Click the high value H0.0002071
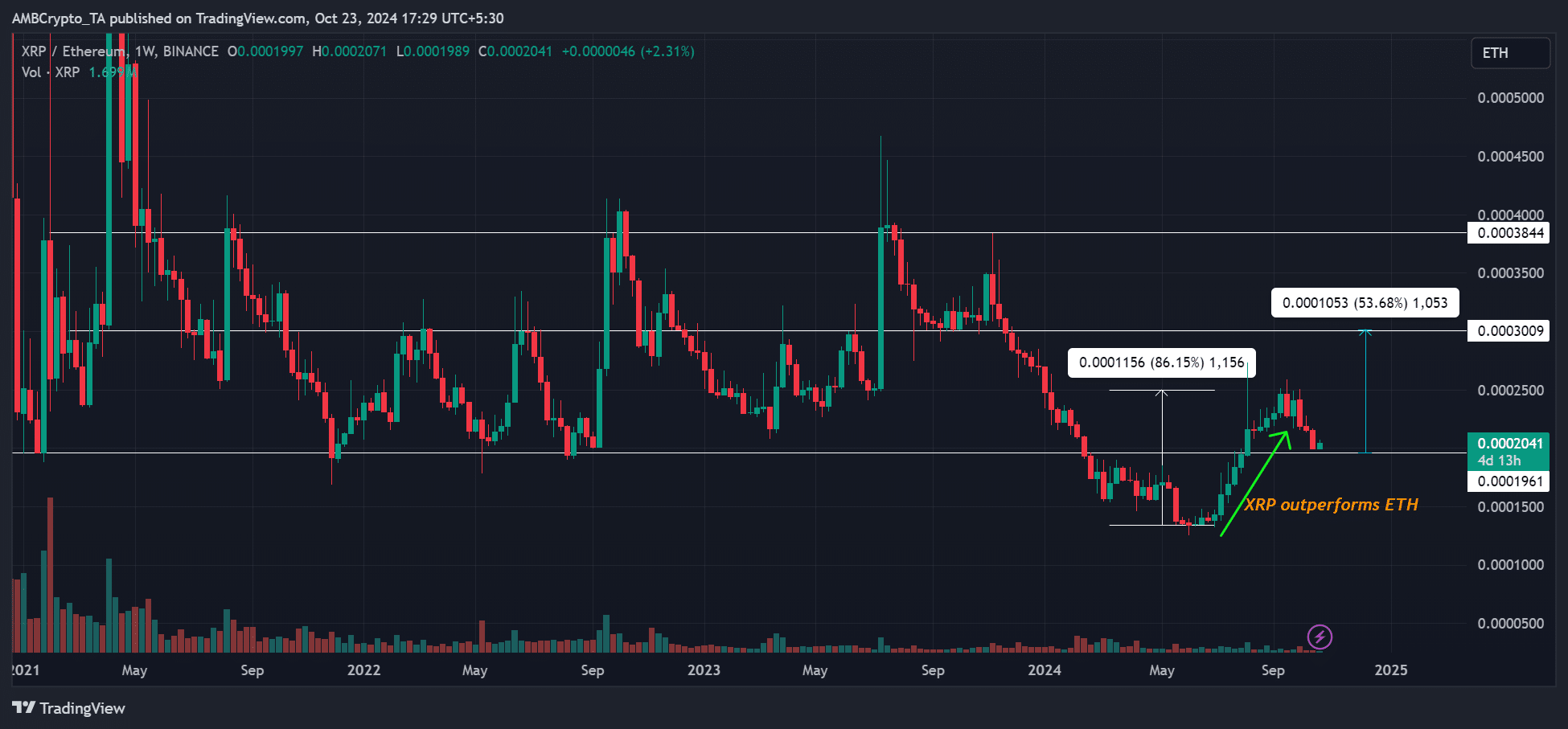 pos(349,51)
